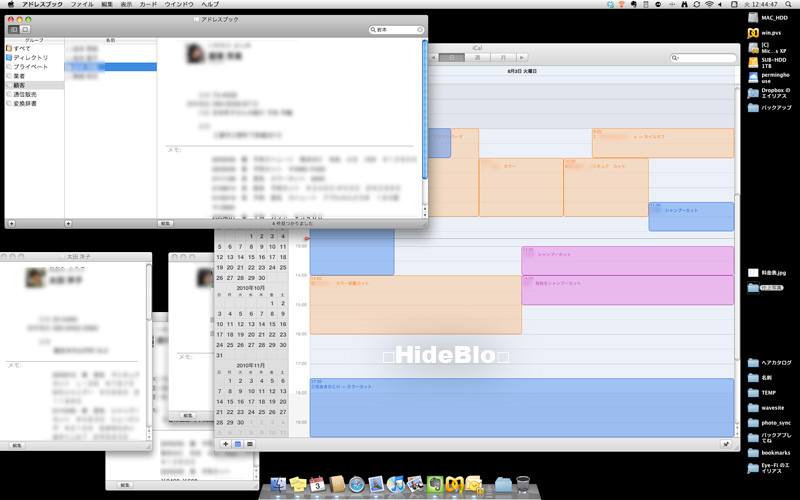
Task: Open the アドレスブック application menu
Action: pos(42,4)
